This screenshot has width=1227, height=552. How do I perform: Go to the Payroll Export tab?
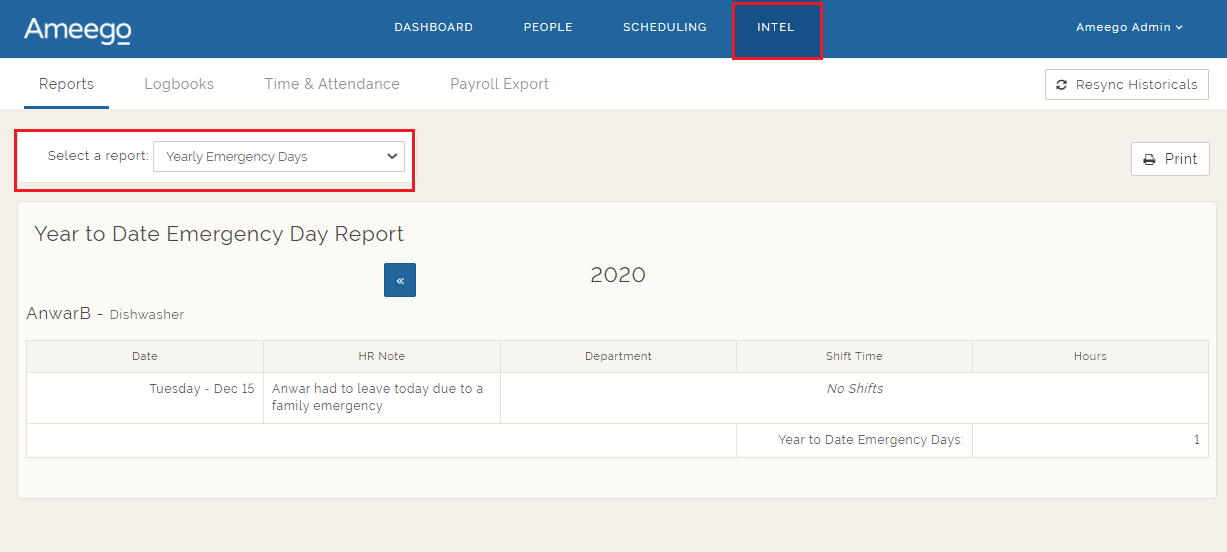click(499, 84)
